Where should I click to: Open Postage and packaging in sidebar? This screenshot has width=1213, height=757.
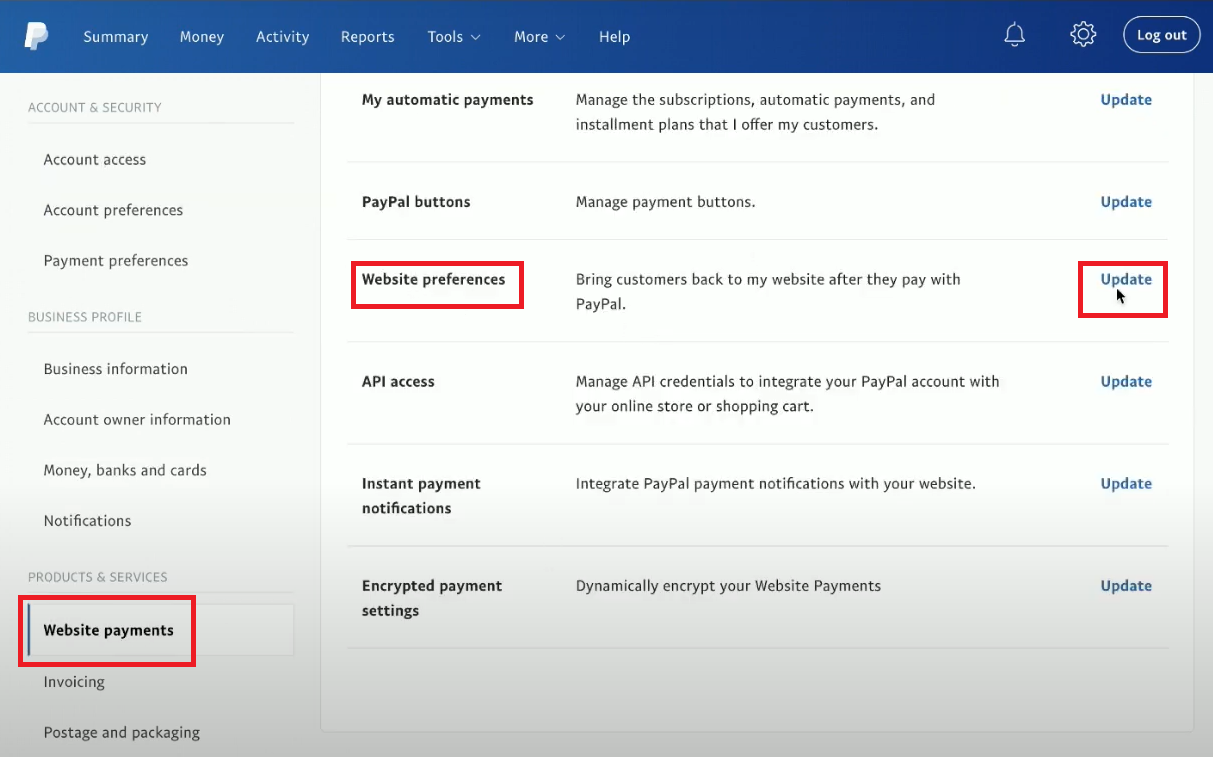pyautogui.click(x=122, y=733)
